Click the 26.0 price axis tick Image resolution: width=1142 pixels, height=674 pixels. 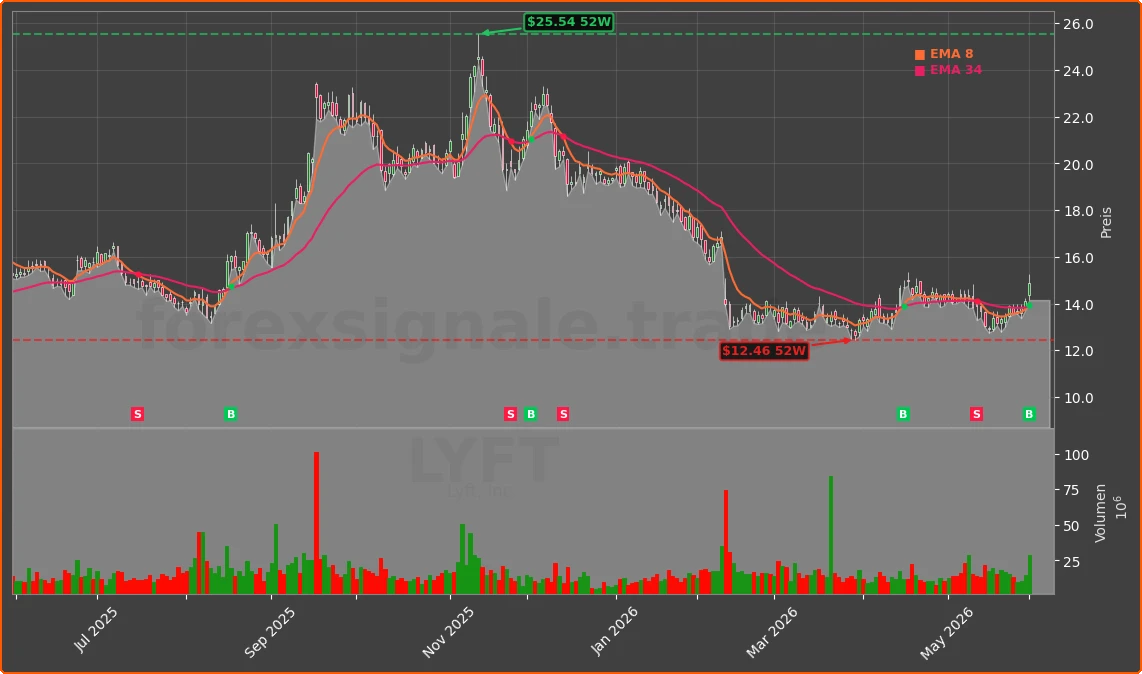click(x=1079, y=25)
